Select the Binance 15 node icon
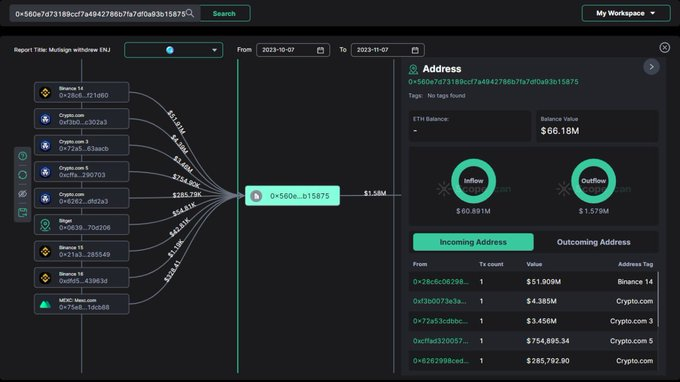The height and width of the screenshot is (382, 680). (x=45, y=251)
